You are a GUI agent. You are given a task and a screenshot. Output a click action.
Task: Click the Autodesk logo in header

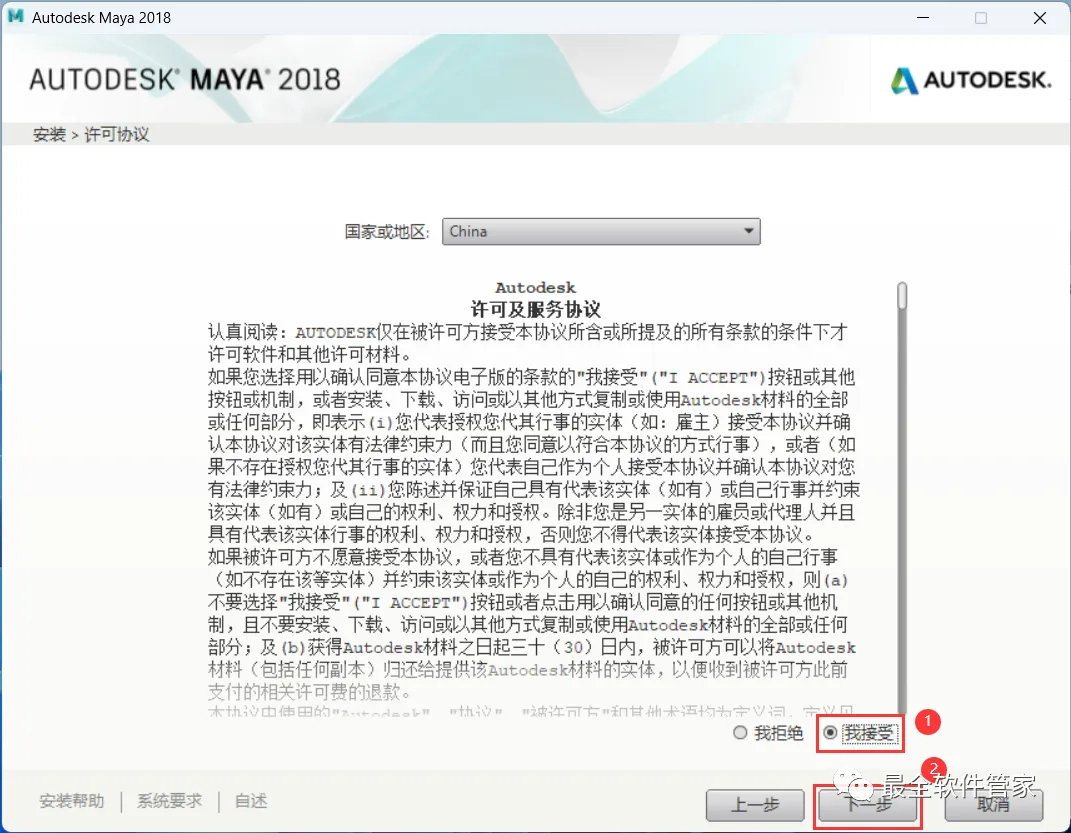point(971,81)
